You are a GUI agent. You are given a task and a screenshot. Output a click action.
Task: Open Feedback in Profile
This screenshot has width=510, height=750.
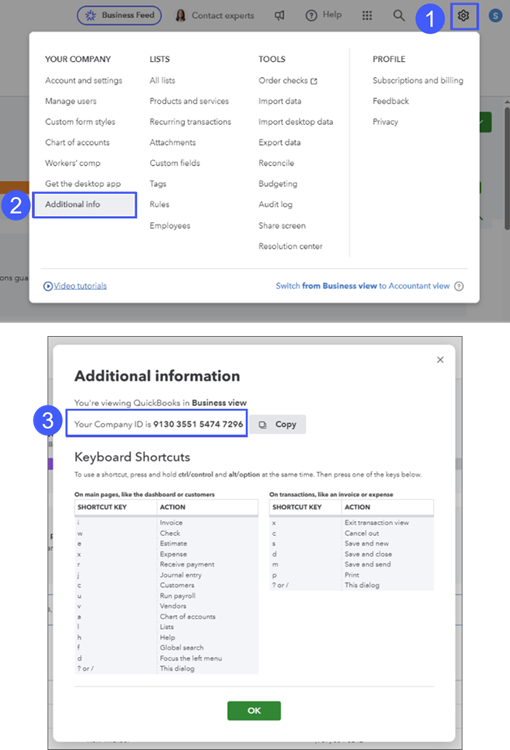(x=391, y=101)
